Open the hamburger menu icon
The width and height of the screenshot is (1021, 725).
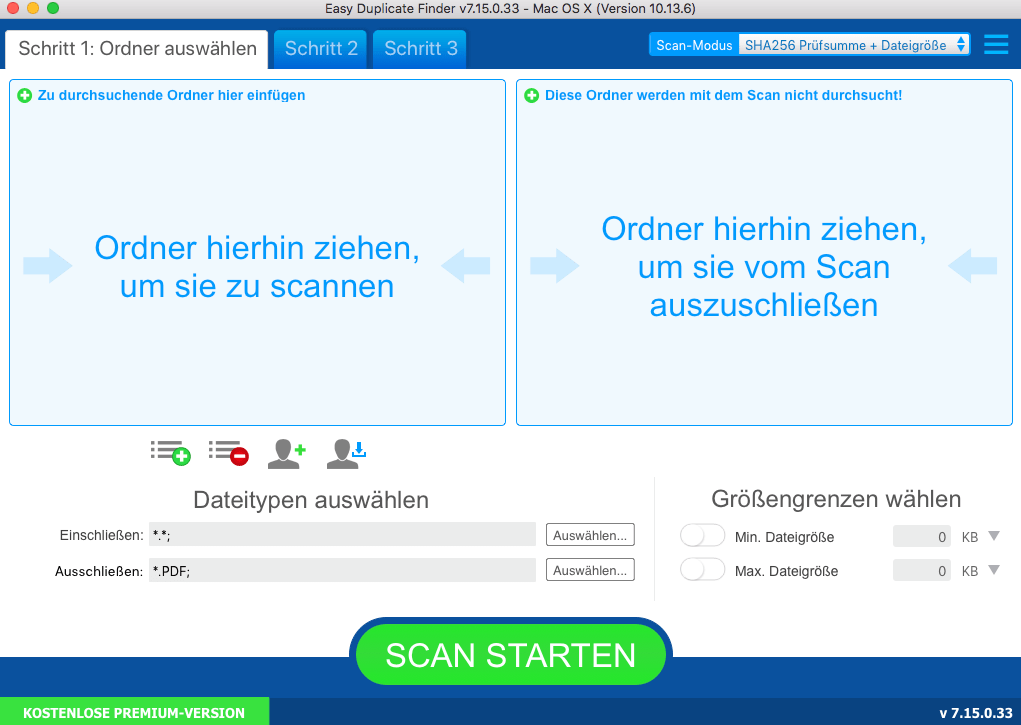click(x=996, y=45)
